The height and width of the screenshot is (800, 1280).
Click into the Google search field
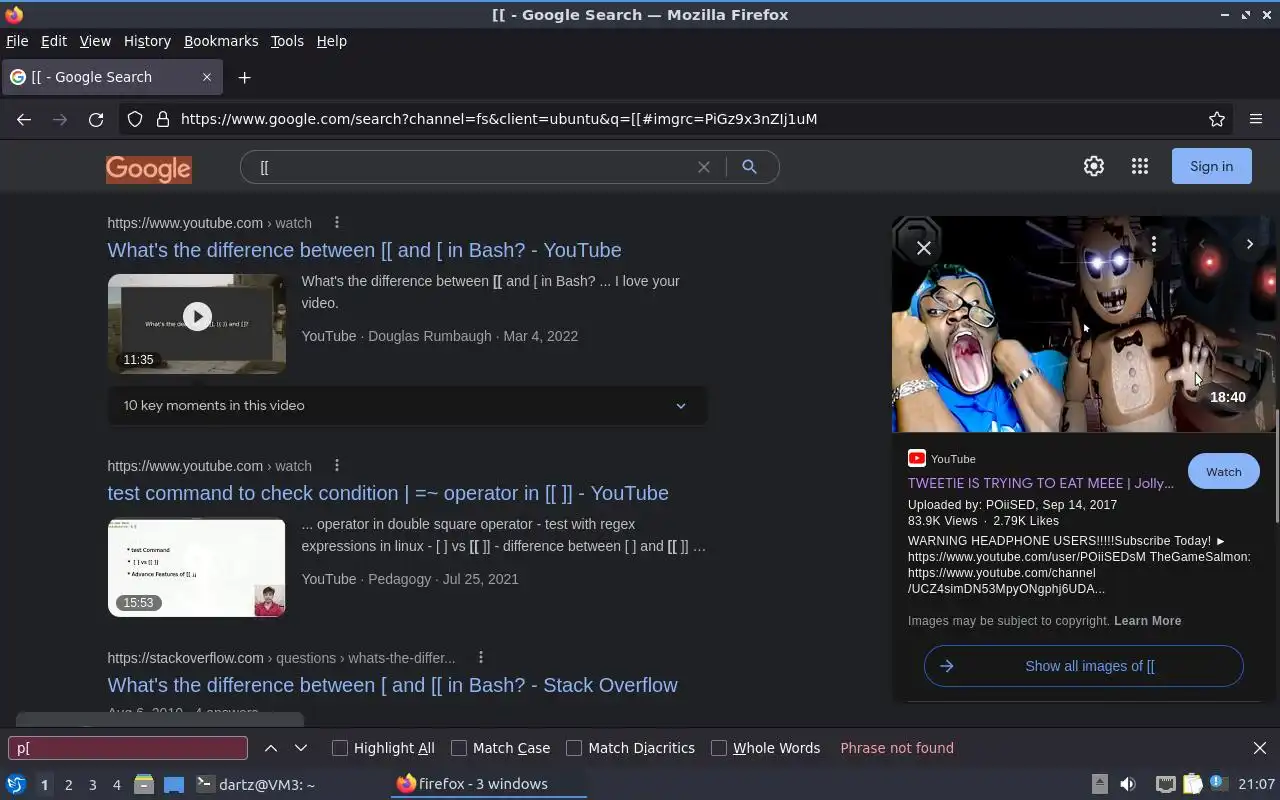[x=475, y=167]
